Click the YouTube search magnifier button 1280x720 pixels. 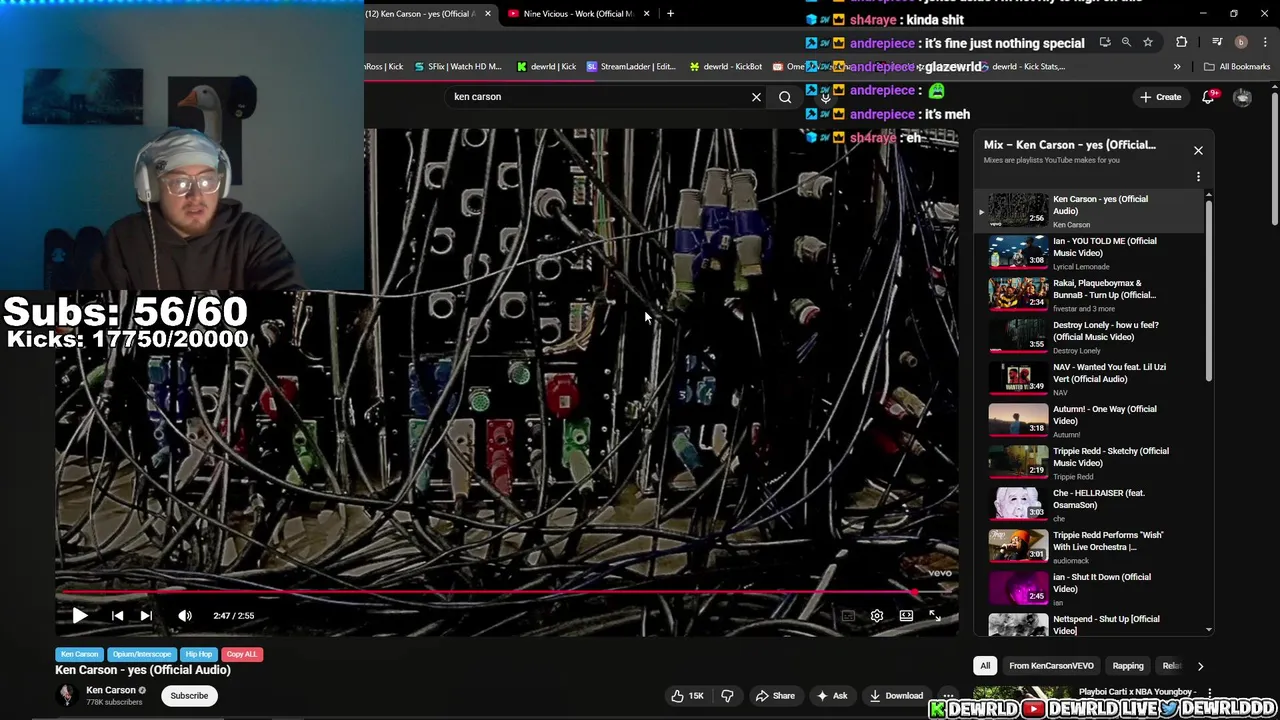tap(785, 97)
